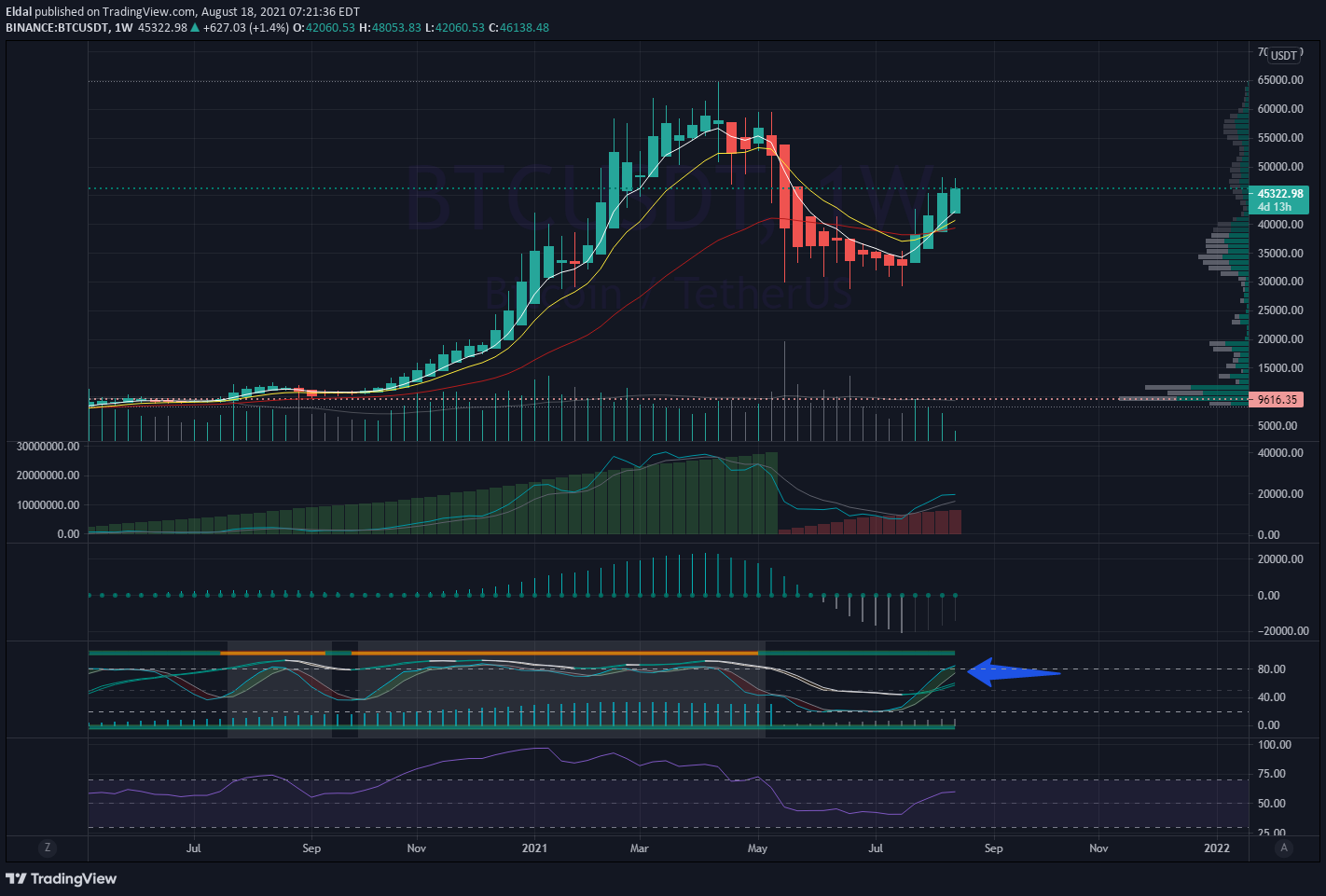Click the 35000.00 price axis label
Viewport: 1326px width, 896px height.
1280,254
